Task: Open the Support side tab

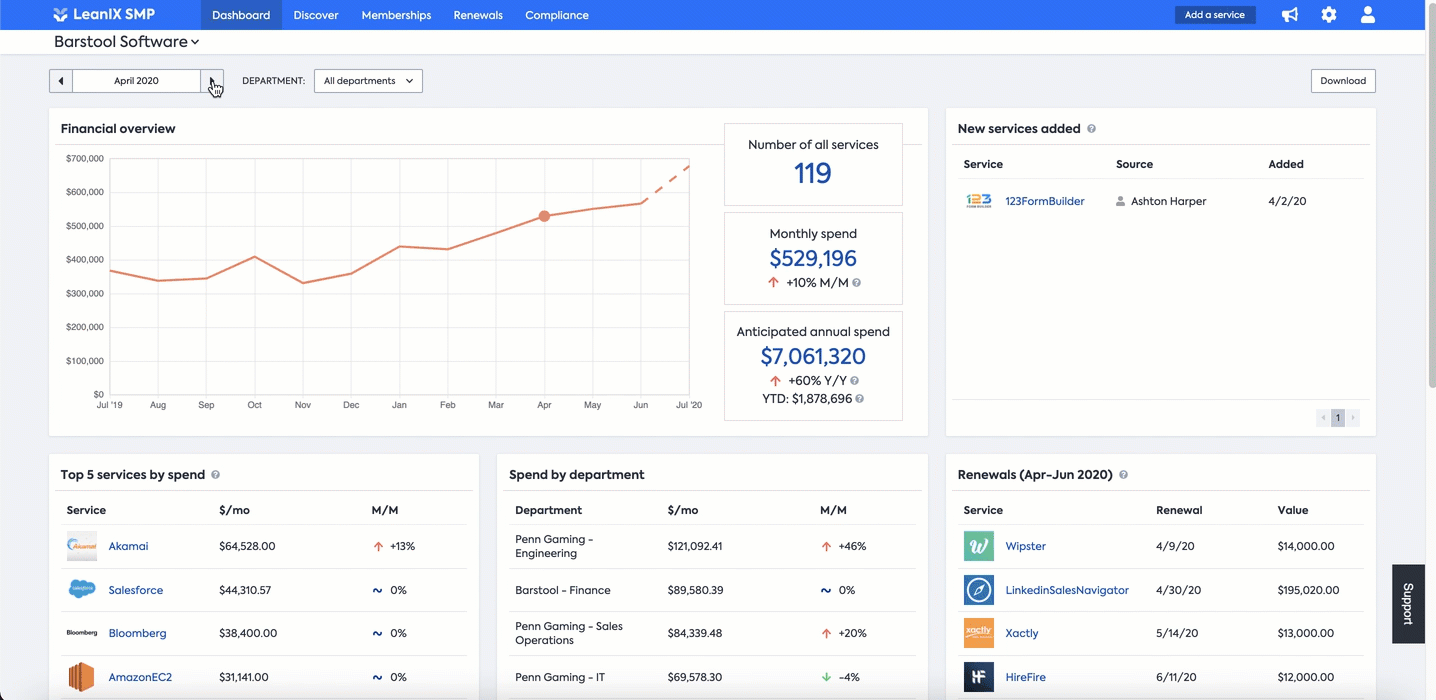Action: [1408, 604]
